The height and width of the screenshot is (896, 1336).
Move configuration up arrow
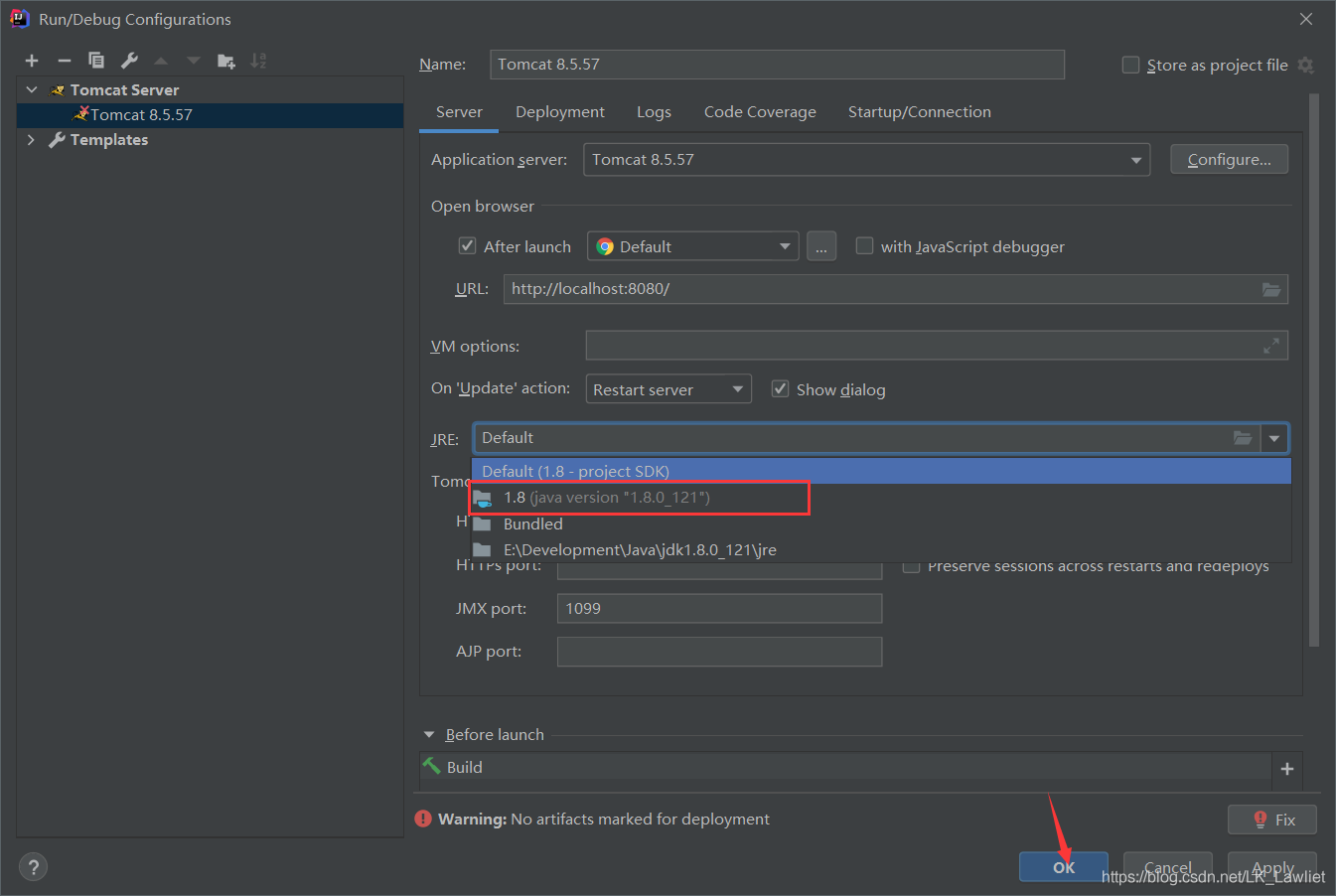(x=161, y=61)
